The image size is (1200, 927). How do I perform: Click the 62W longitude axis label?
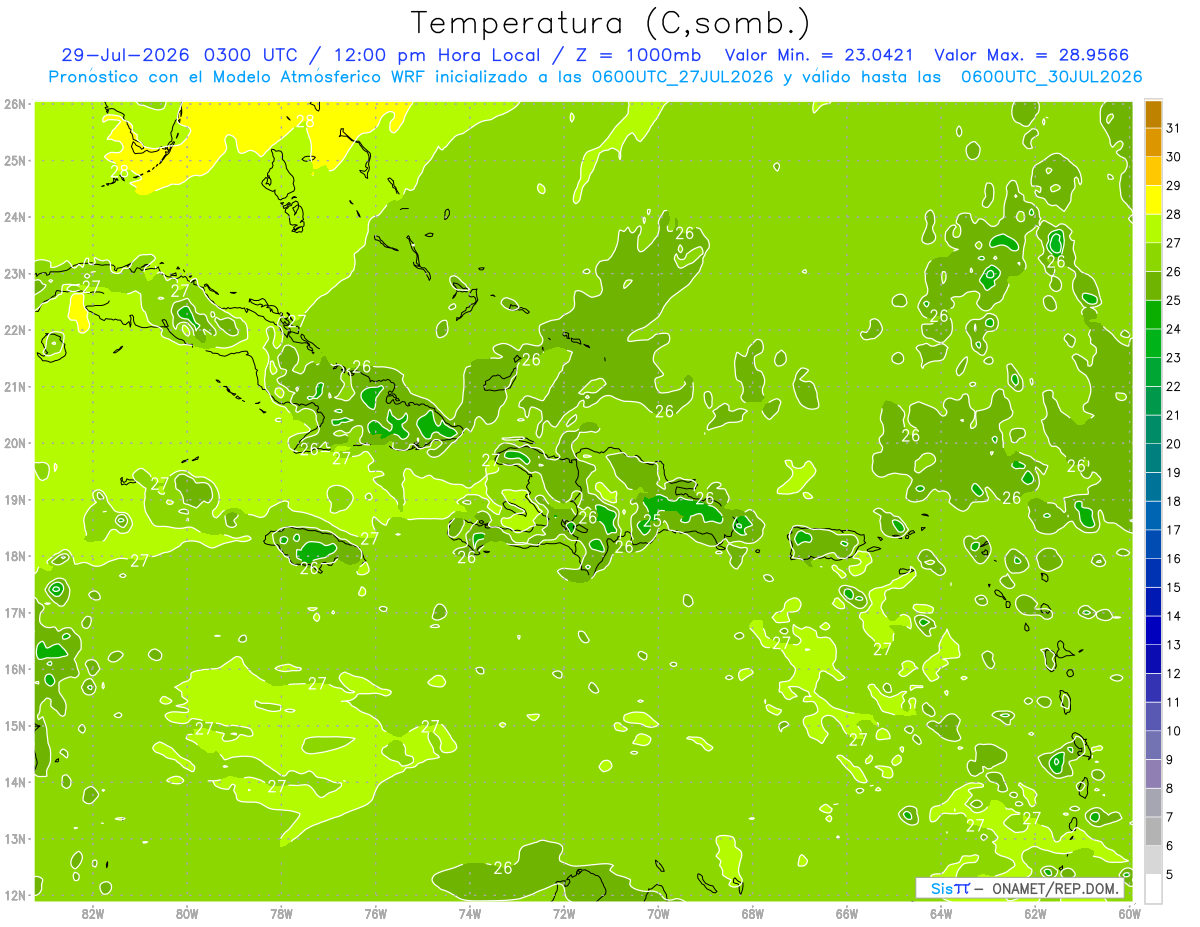pyautogui.click(x=1035, y=913)
